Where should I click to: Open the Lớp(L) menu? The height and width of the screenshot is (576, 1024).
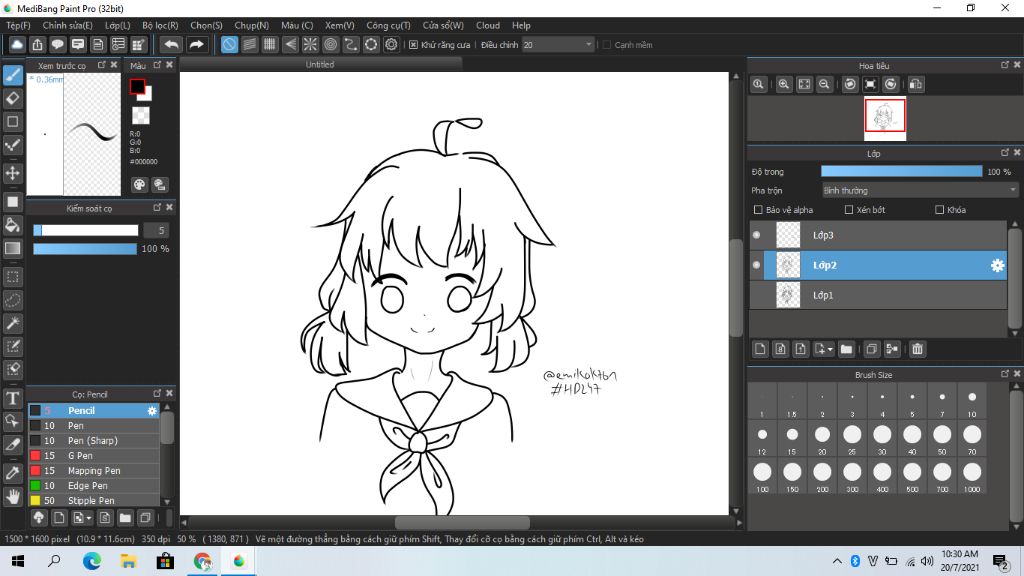click(118, 25)
